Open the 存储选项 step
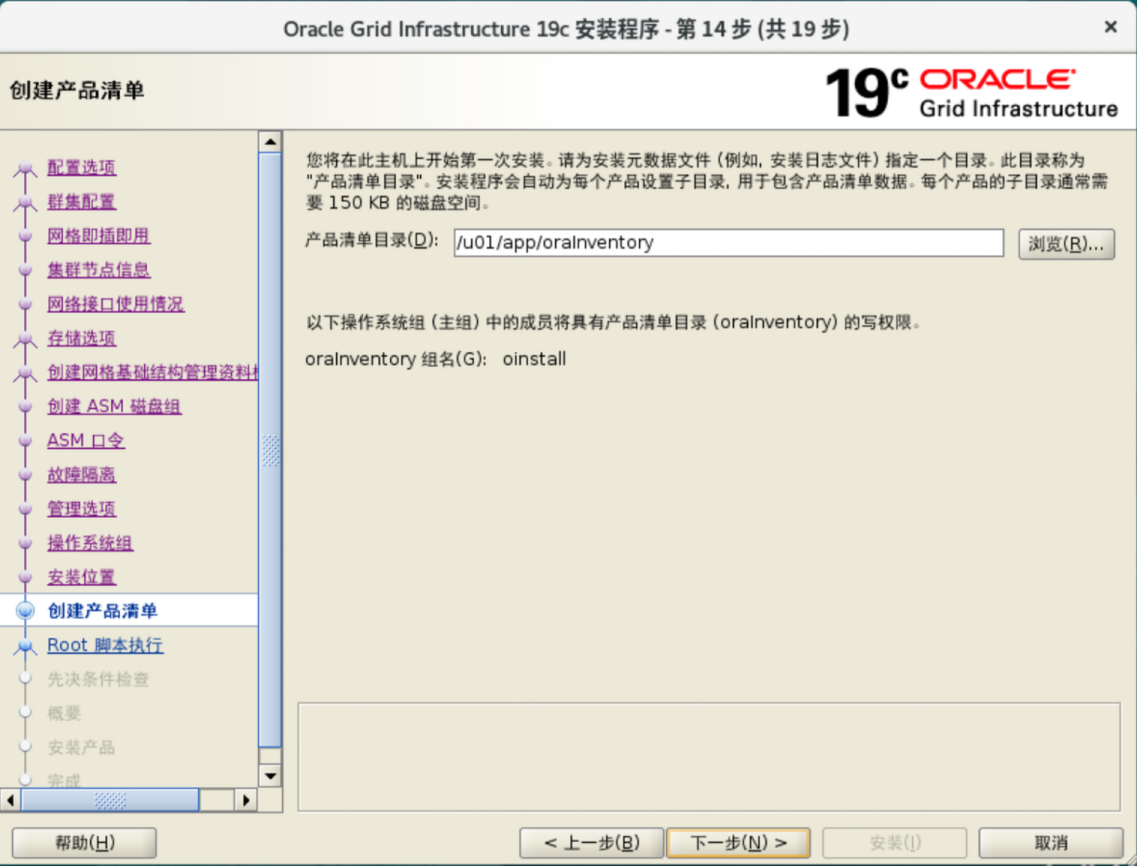Screen dimensions: 1137x866 [x=81, y=339]
